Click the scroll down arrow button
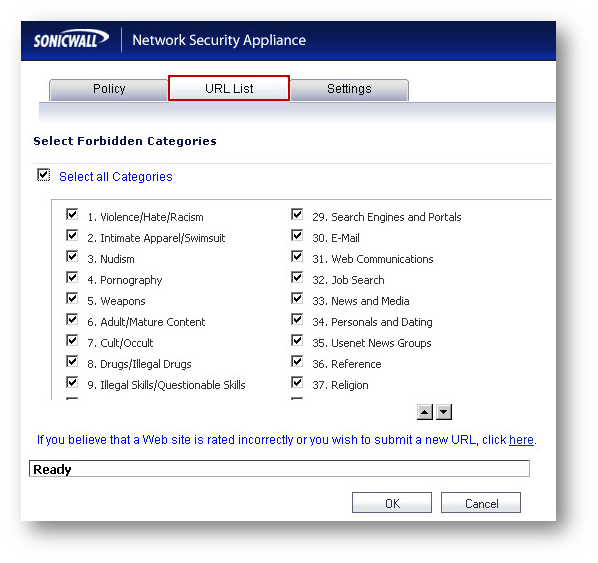The image size is (598, 563). (444, 412)
